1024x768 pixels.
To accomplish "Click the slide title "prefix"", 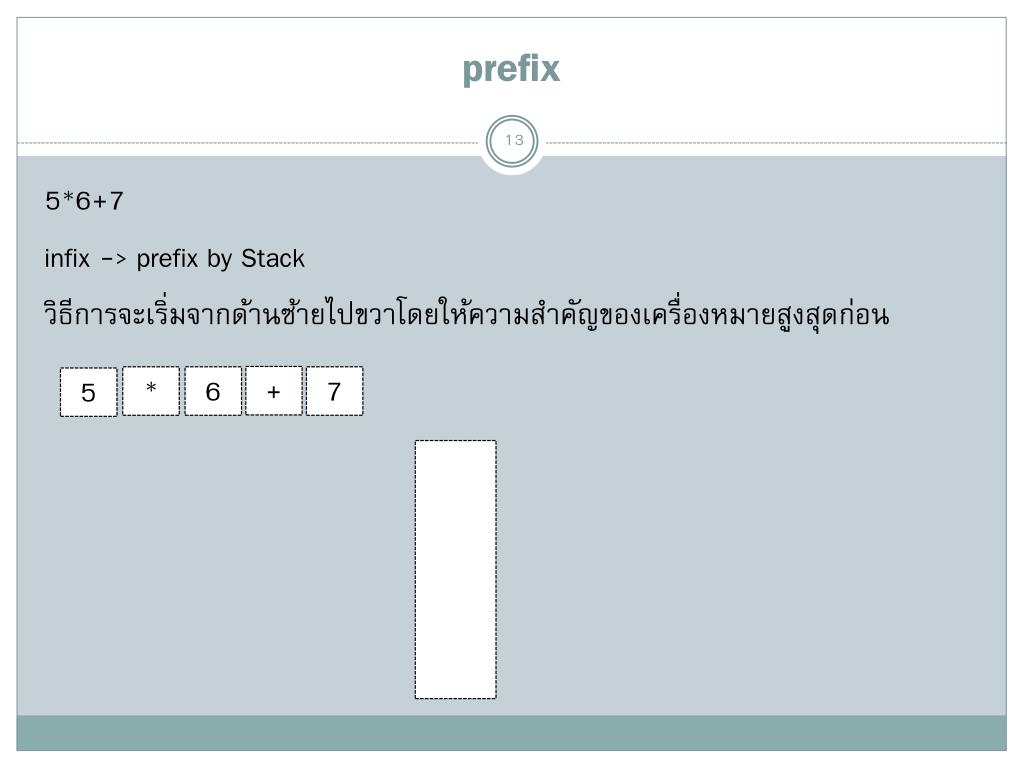I will coord(511,69).
